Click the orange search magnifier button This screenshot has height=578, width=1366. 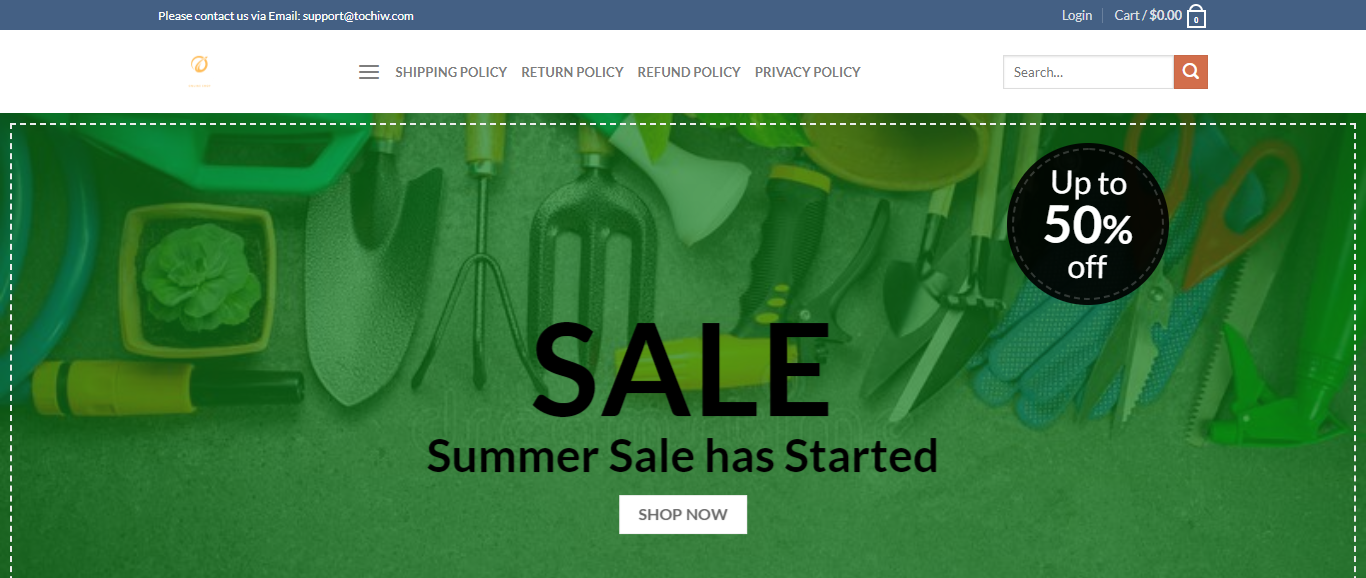(1190, 72)
